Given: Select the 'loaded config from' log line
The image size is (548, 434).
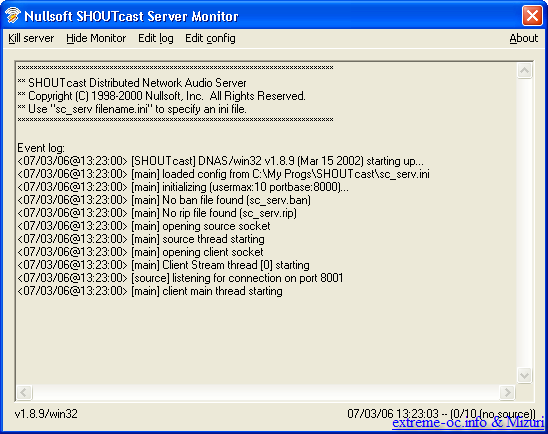Looking at the screenshot, I should [223, 174].
